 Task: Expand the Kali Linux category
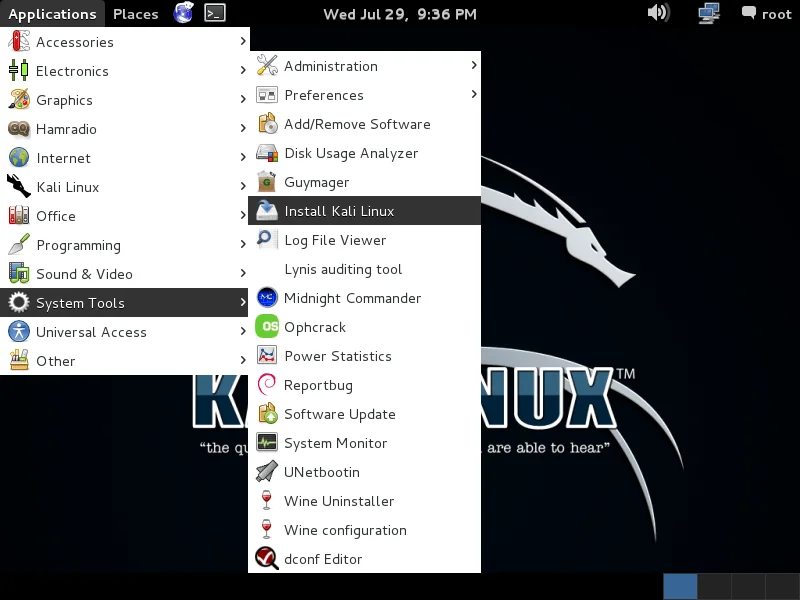click(70, 187)
